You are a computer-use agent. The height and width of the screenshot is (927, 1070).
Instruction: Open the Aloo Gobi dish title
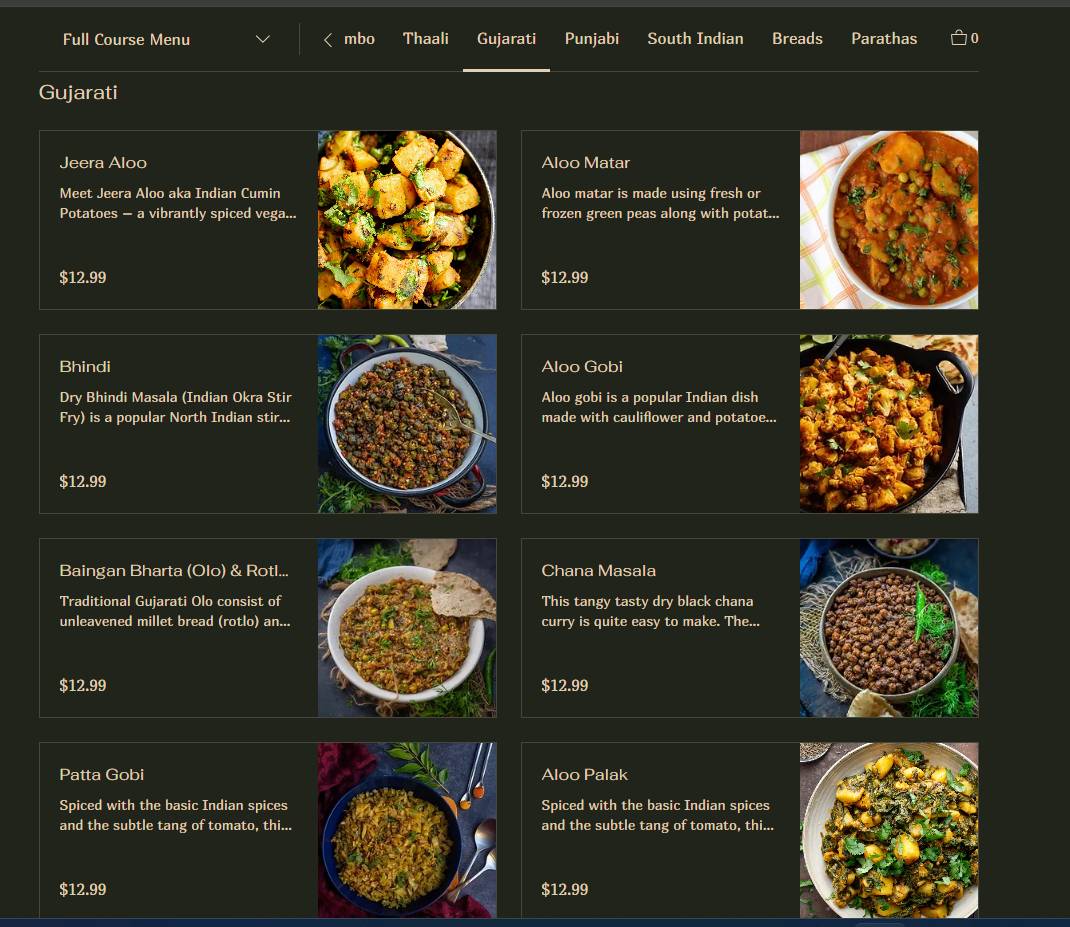coord(582,367)
